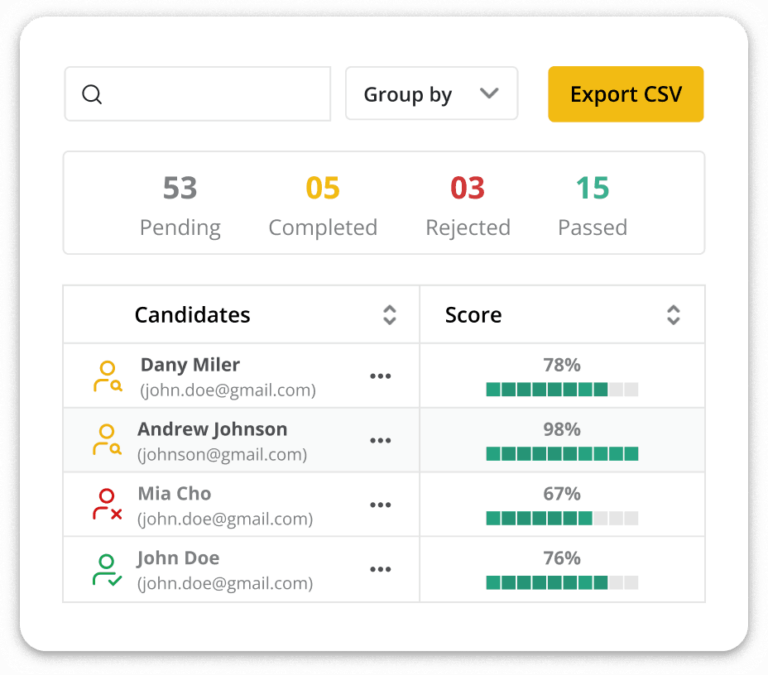This screenshot has height=675, width=768.
Task: Click Mia Cho's rejected candidate icon
Action: pyautogui.click(x=107, y=504)
